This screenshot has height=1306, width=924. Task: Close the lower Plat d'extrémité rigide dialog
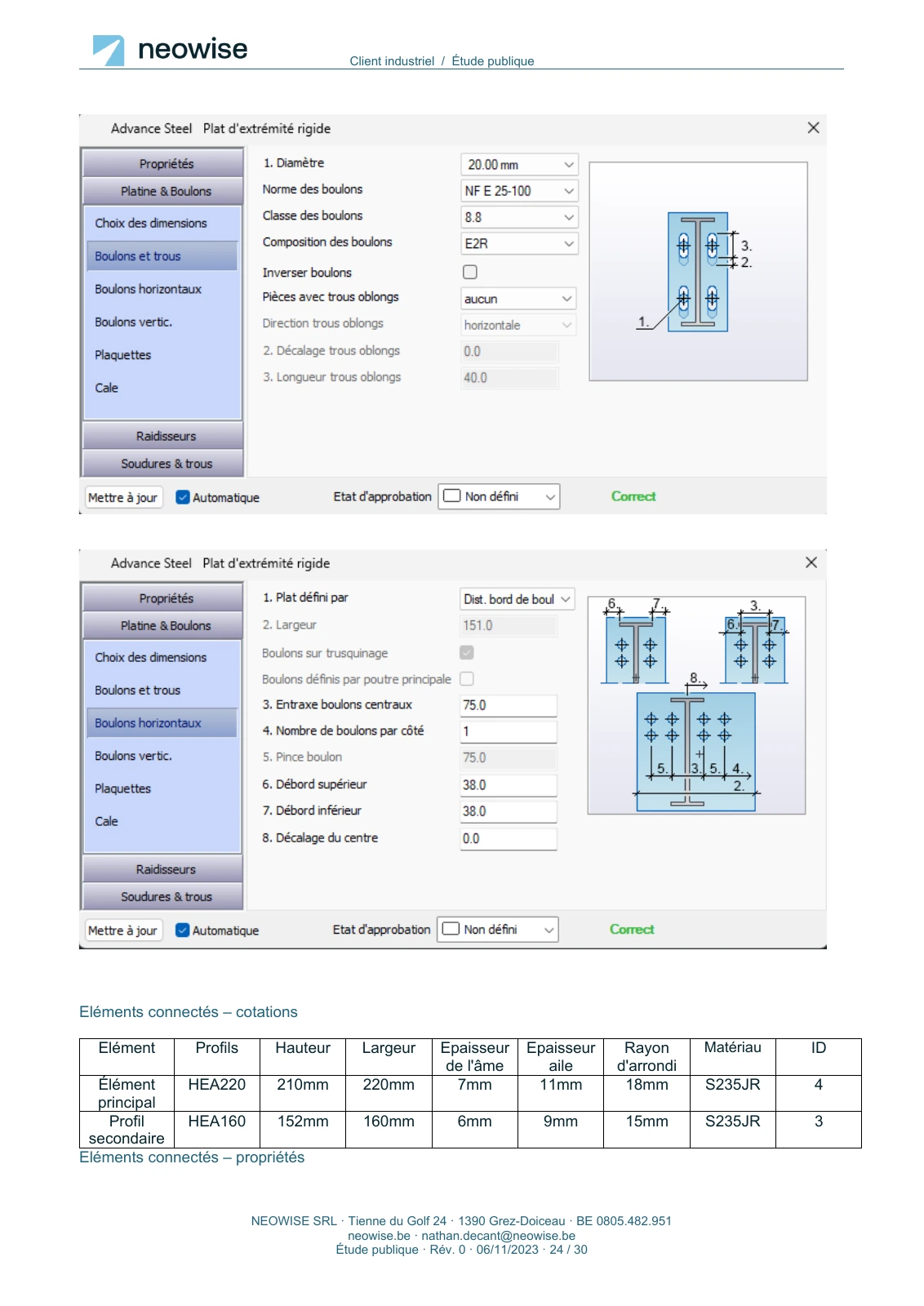[811, 562]
